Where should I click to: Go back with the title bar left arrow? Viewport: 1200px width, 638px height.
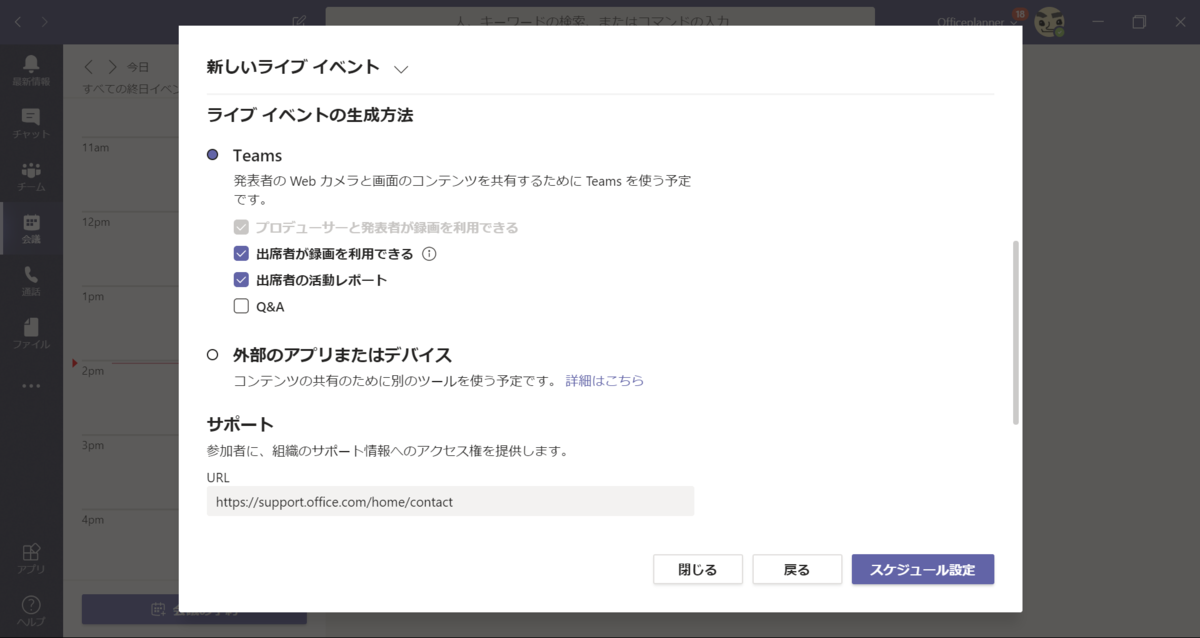point(18,21)
